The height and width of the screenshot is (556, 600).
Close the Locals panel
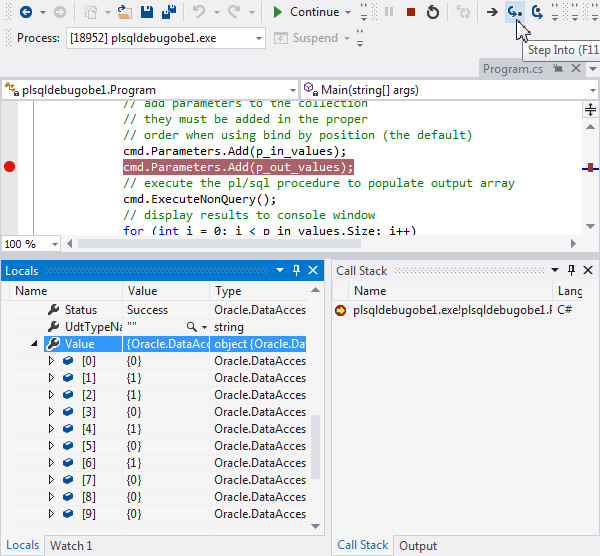tap(313, 271)
